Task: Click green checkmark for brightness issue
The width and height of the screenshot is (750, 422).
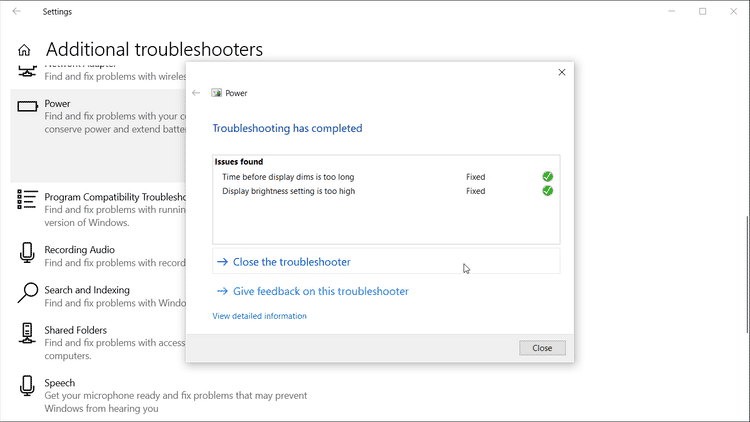Action: click(548, 191)
